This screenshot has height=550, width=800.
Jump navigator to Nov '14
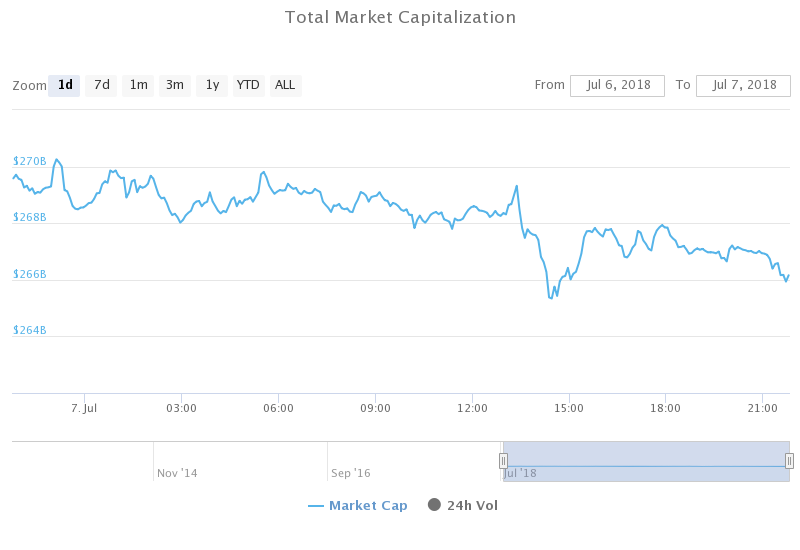177,473
